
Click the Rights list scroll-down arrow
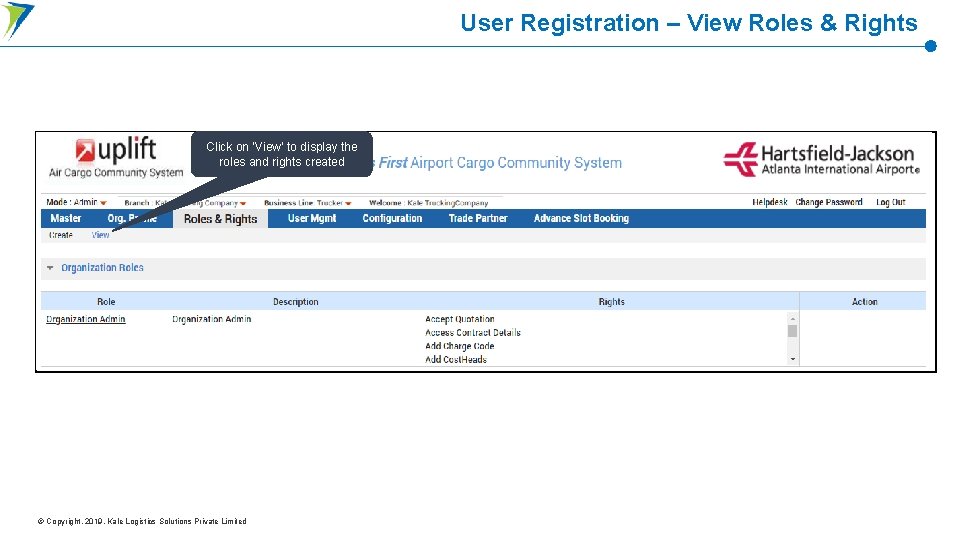pos(792,359)
